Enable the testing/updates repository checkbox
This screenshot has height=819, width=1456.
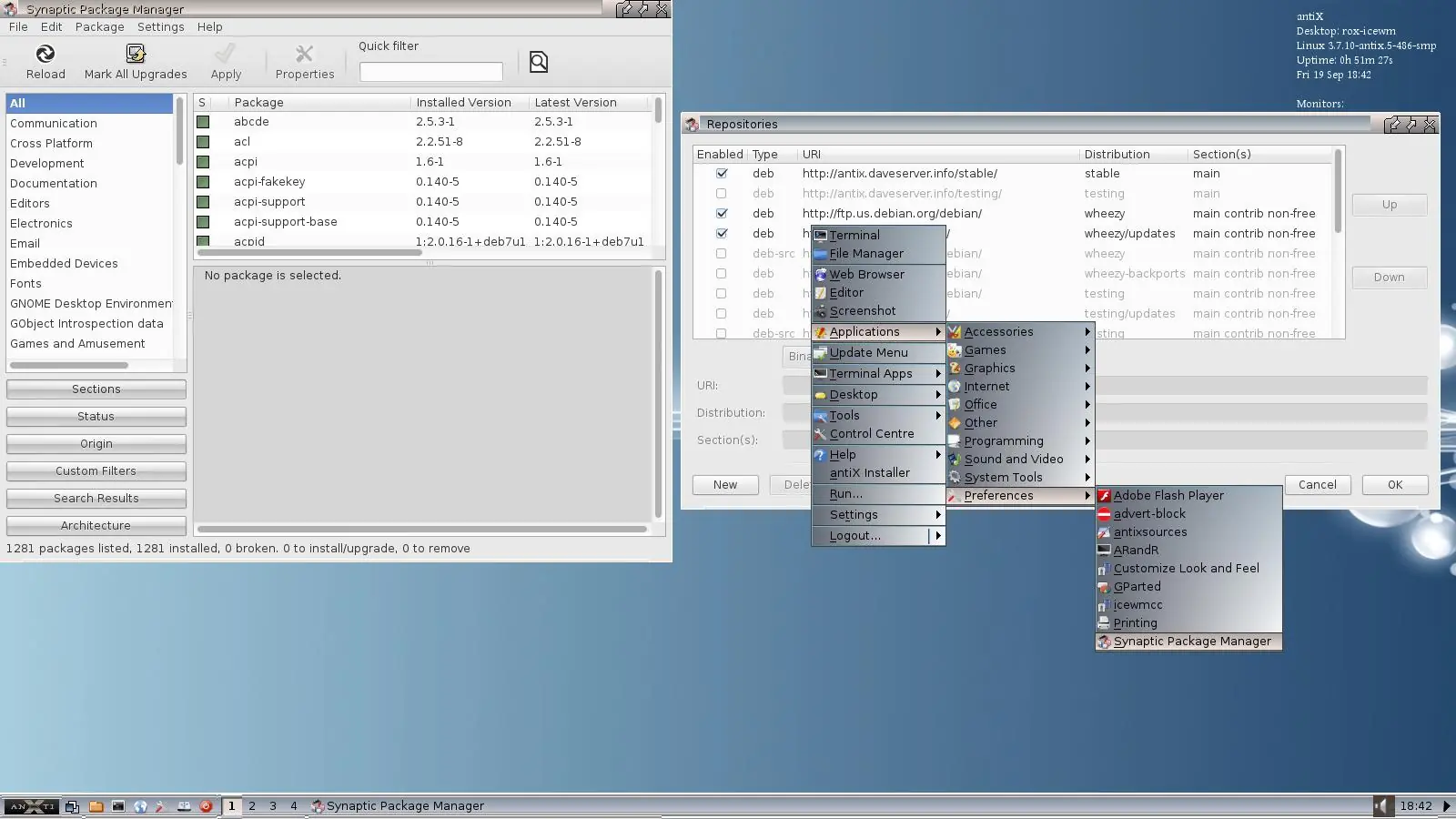coord(722,314)
